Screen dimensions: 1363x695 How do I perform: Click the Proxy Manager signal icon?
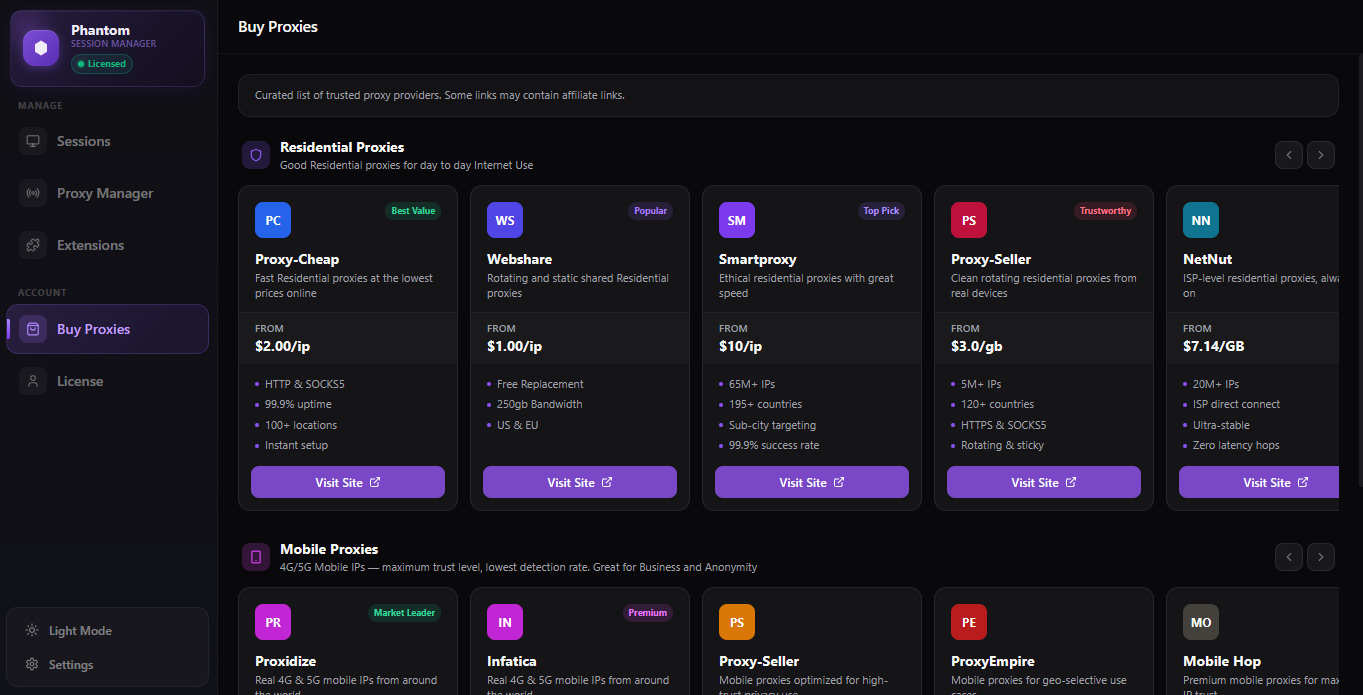(33, 193)
